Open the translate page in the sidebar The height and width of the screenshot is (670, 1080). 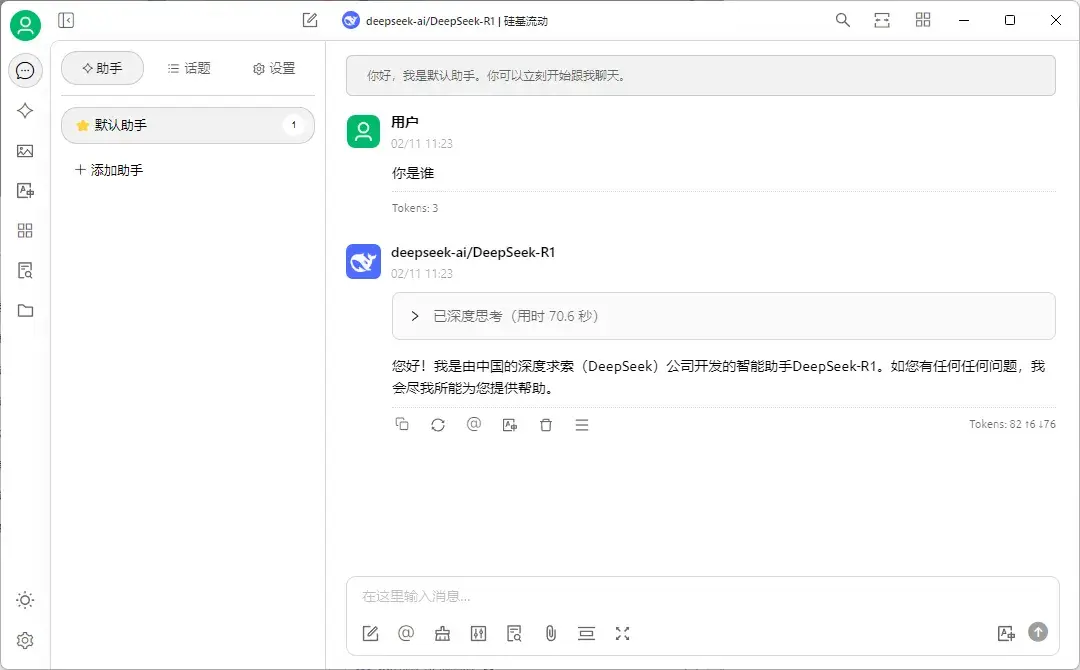[25, 191]
